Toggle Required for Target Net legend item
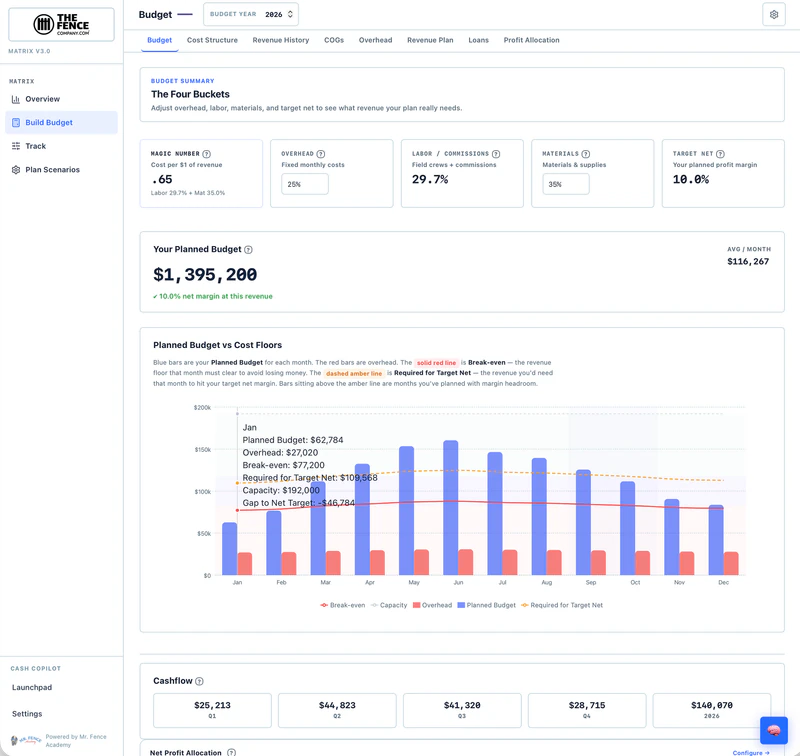 coord(562,605)
